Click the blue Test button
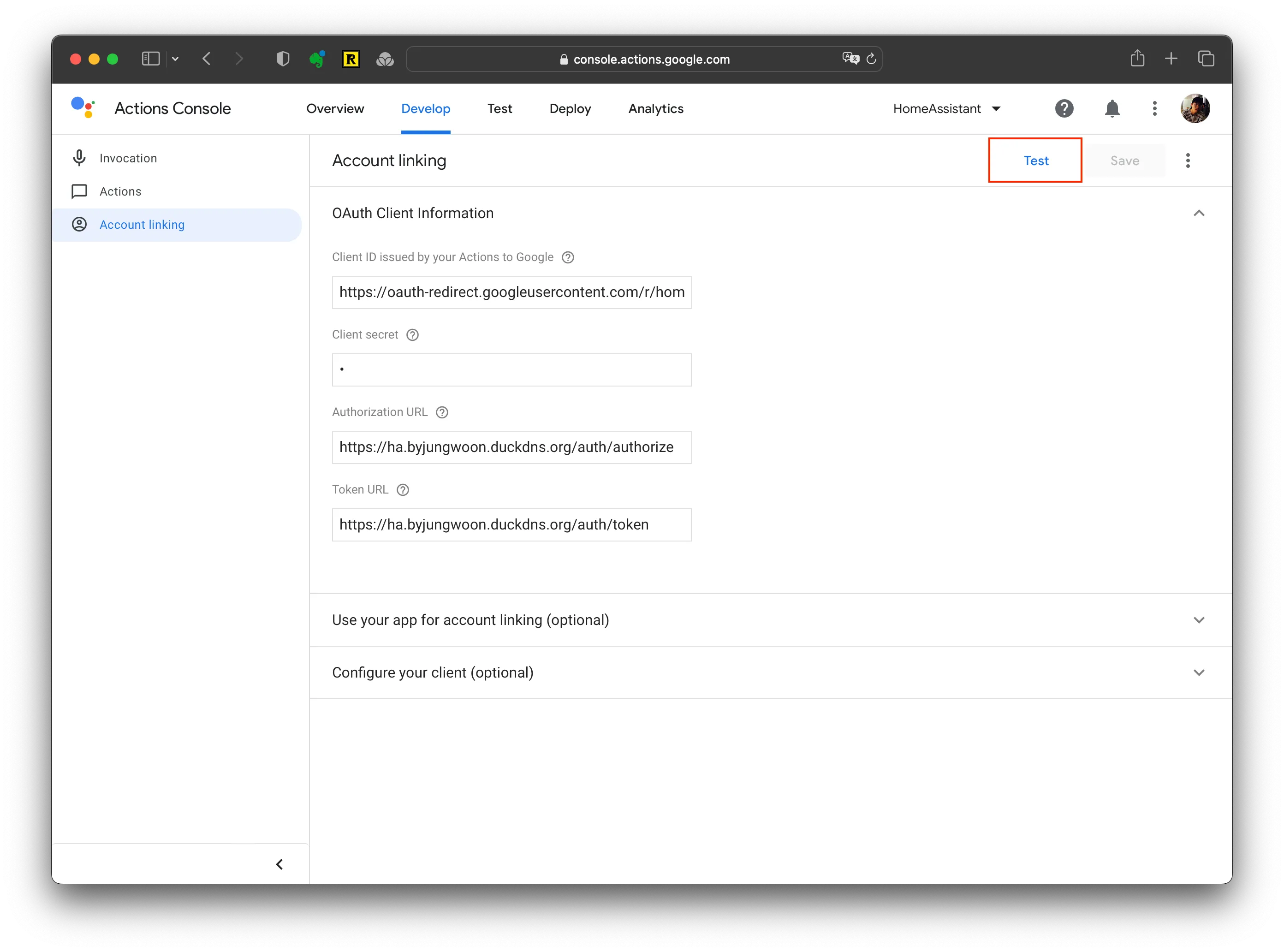Image resolution: width=1284 pixels, height=952 pixels. (1035, 161)
